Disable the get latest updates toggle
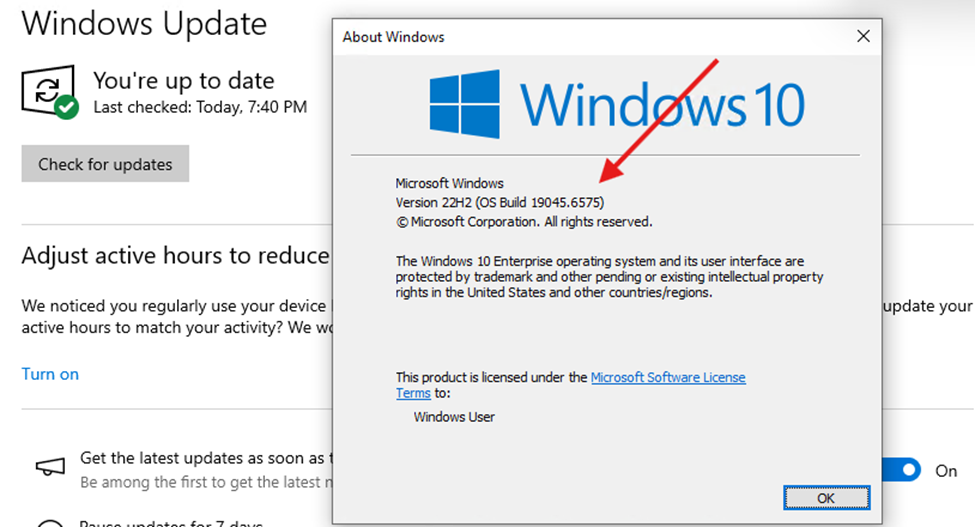Image resolution: width=975 pixels, height=527 pixels. [x=904, y=470]
